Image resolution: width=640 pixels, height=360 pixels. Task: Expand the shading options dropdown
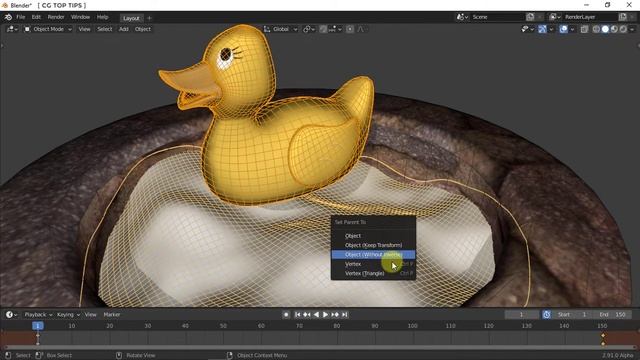tap(632, 29)
